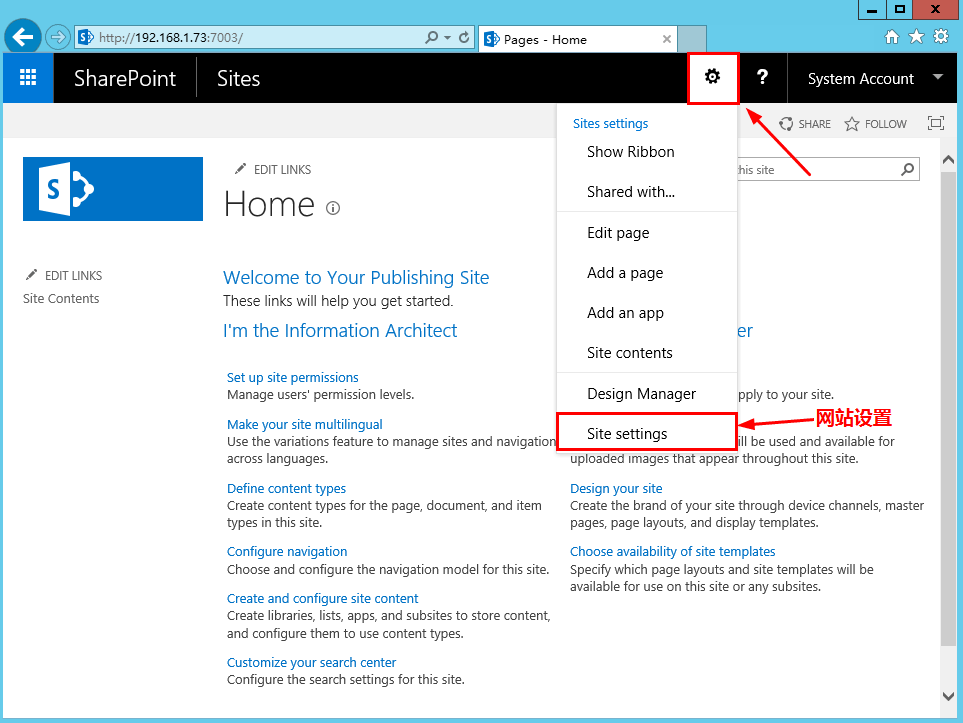Open Site settings from the menu
This screenshot has width=963, height=723.
[647, 434]
